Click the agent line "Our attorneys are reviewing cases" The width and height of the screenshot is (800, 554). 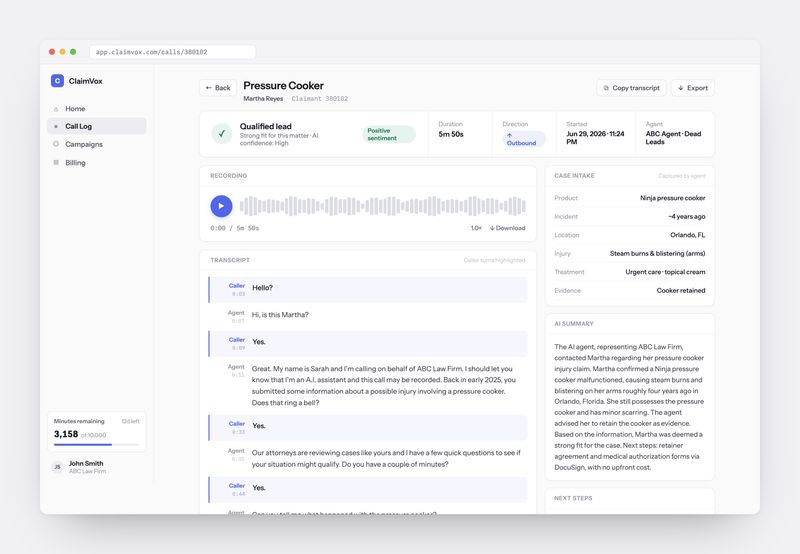coord(386,459)
